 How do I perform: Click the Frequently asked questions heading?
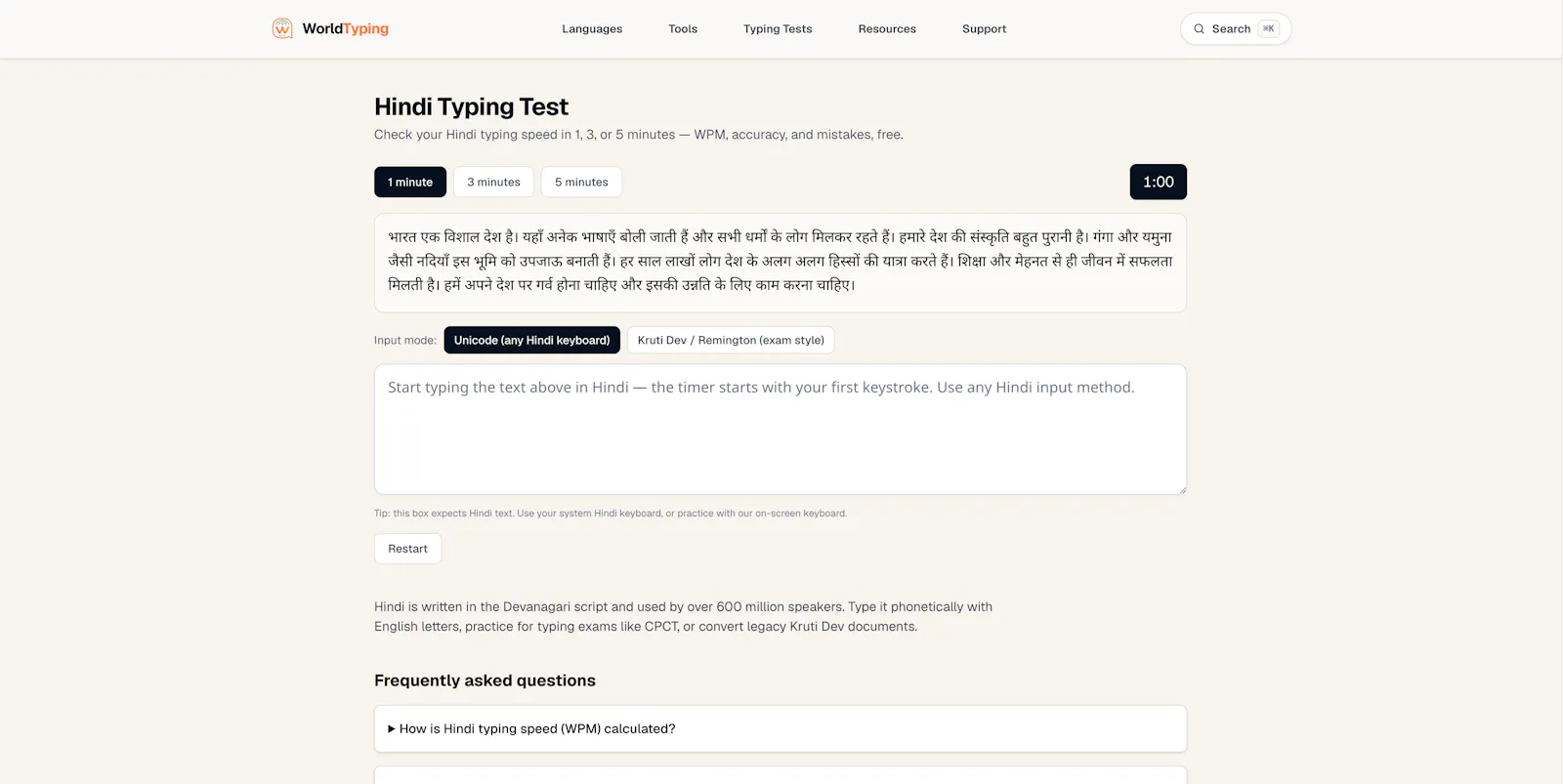485,681
